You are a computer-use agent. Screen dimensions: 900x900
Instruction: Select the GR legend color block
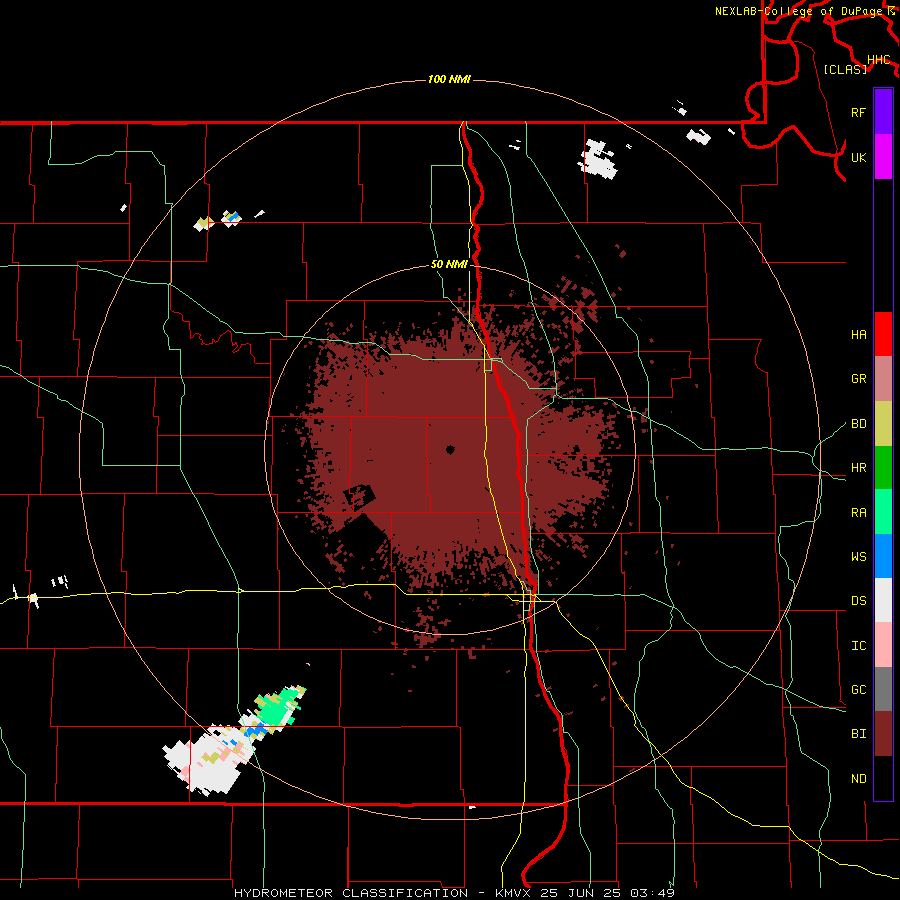tap(883, 379)
